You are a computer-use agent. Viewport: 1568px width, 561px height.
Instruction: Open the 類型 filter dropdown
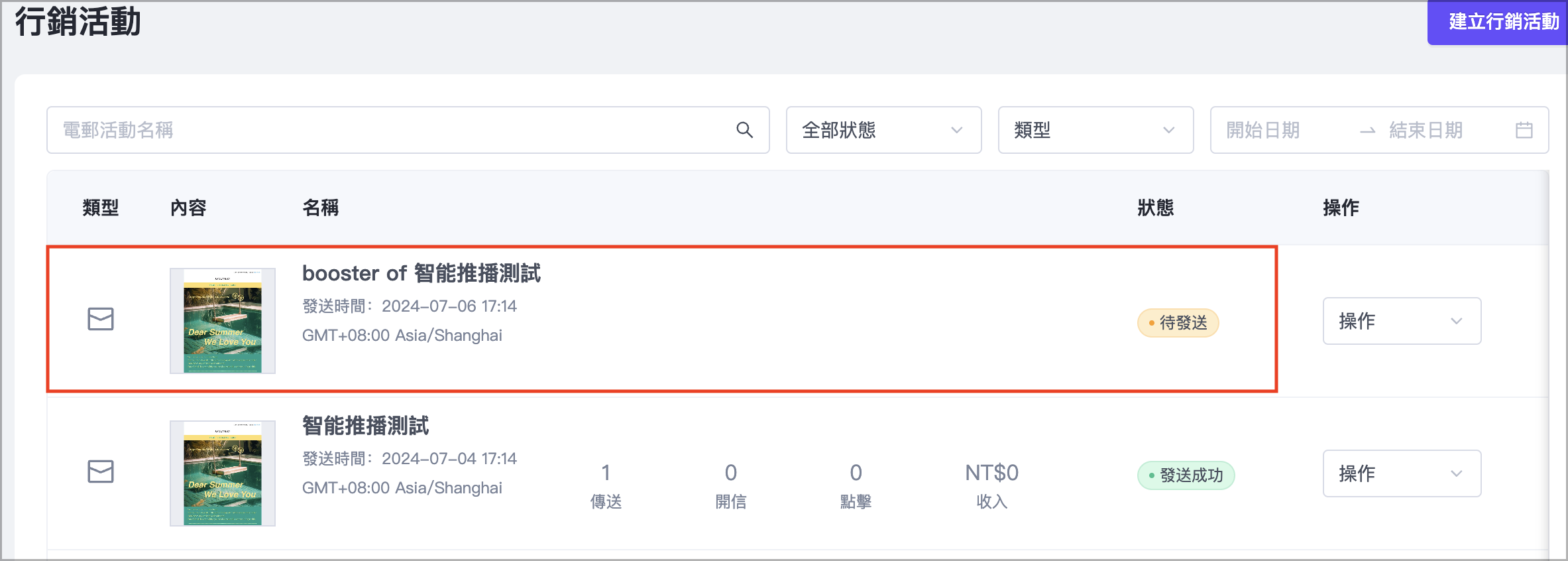pyautogui.click(x=1095, y=130)
